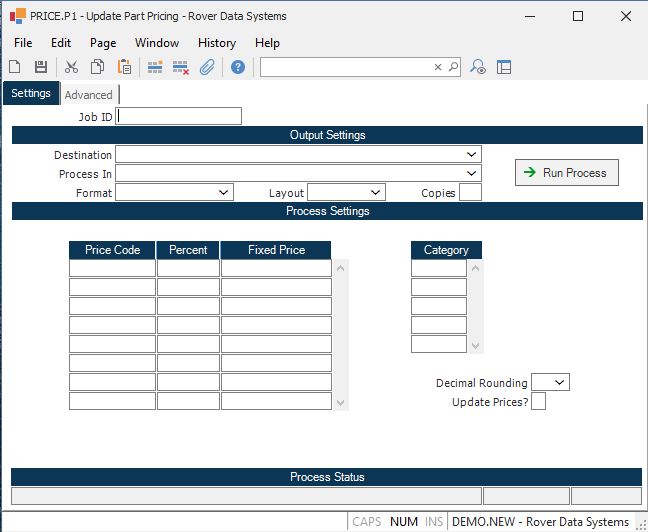648x532 pixels.
Task: Click the Save floppy disk icon
Action: [41, 67]
